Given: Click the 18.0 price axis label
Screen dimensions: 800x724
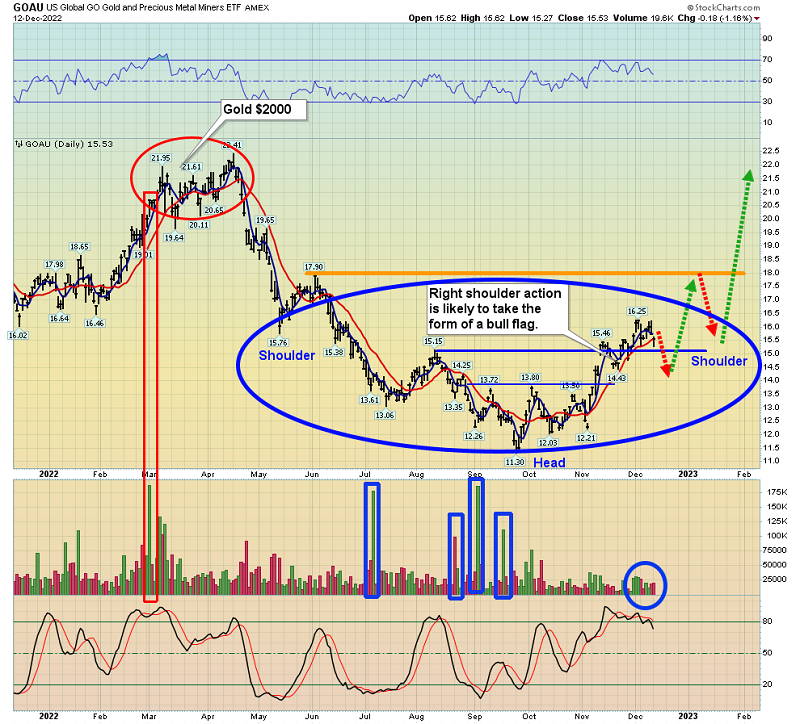Looking at the screenshot, I should pos(770,272).
